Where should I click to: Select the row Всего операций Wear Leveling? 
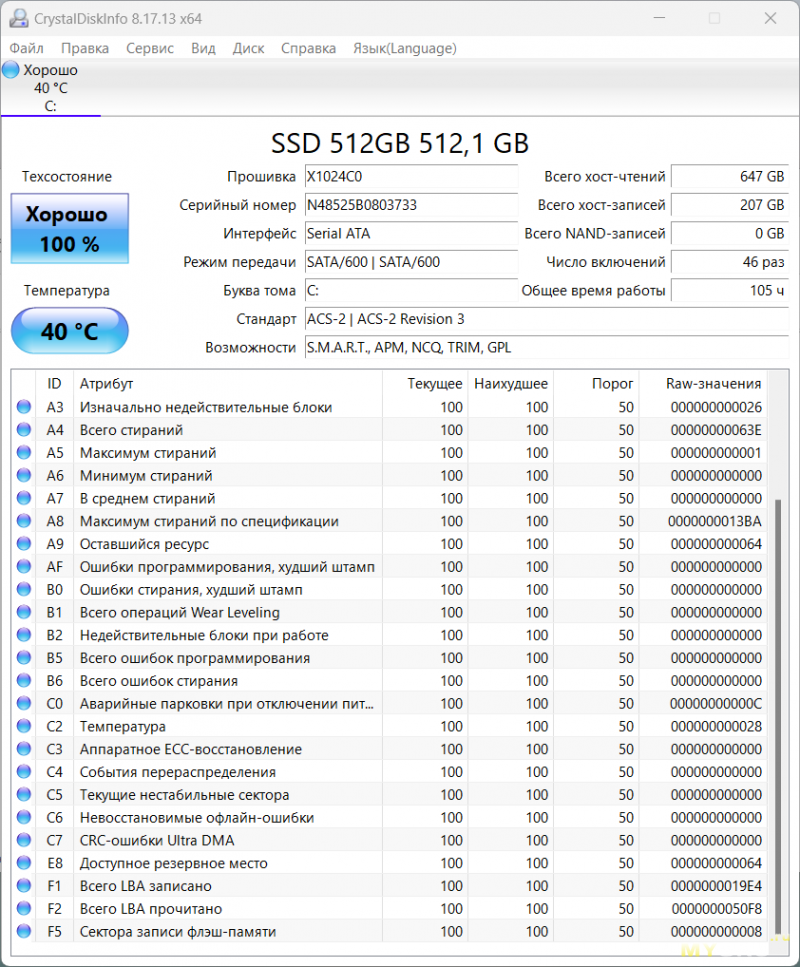point(389,612)
